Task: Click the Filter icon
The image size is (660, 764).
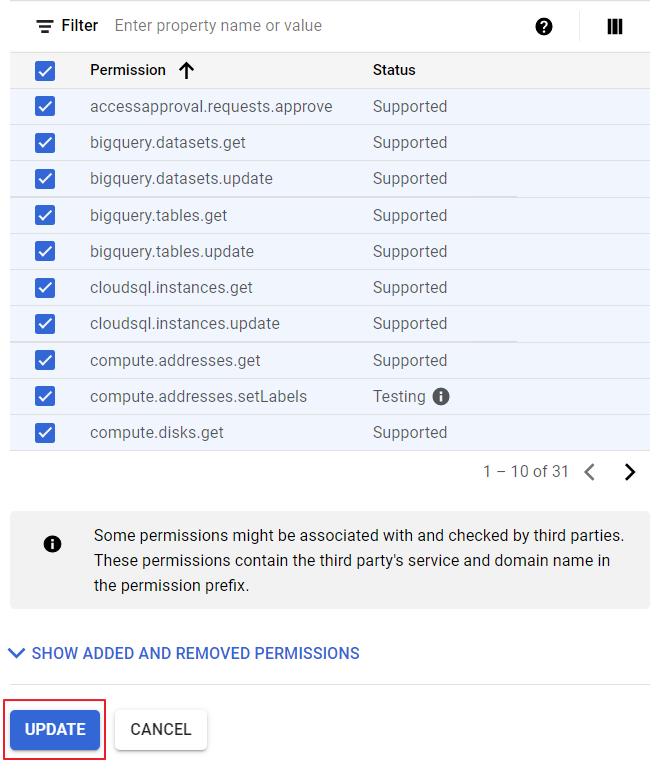Action: (45, 26)
